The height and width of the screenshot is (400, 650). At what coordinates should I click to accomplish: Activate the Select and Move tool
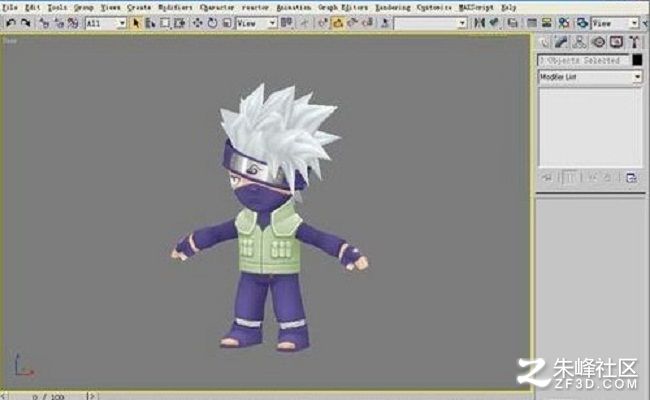coord(198,23)
